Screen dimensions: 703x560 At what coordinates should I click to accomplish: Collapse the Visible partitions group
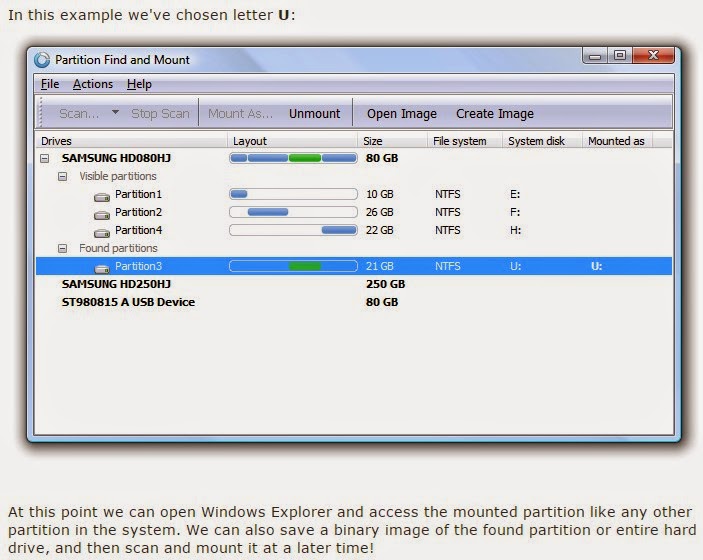pos(62,176)
